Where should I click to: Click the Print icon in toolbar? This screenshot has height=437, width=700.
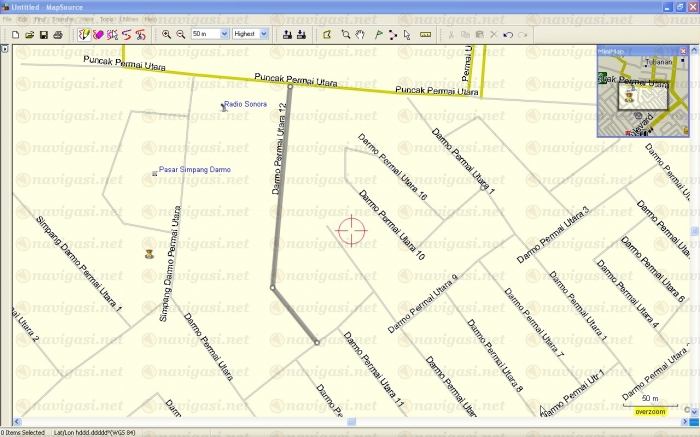pos(58,34)
